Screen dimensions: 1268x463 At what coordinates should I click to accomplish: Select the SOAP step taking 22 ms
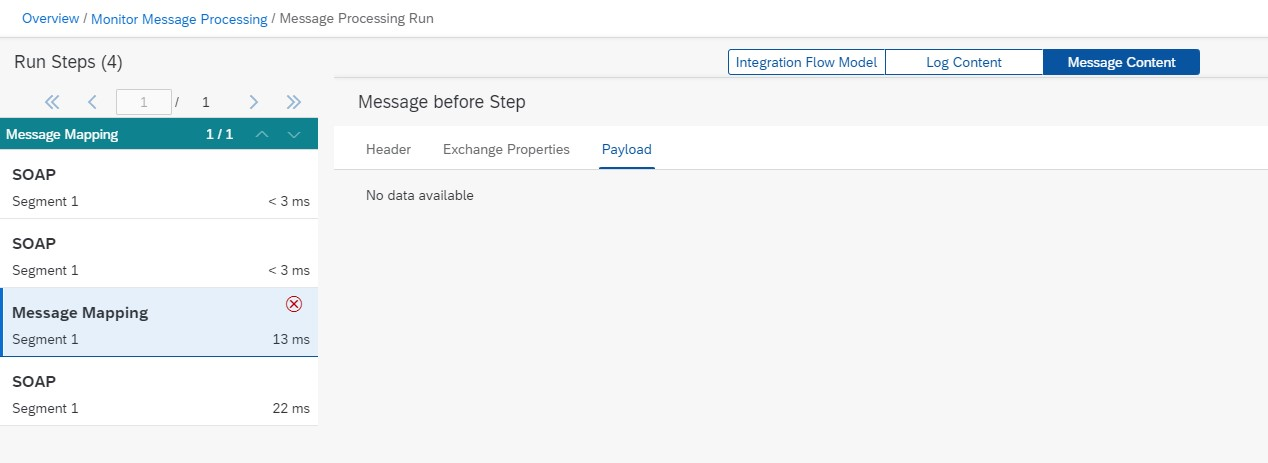(x=159, y=392)
